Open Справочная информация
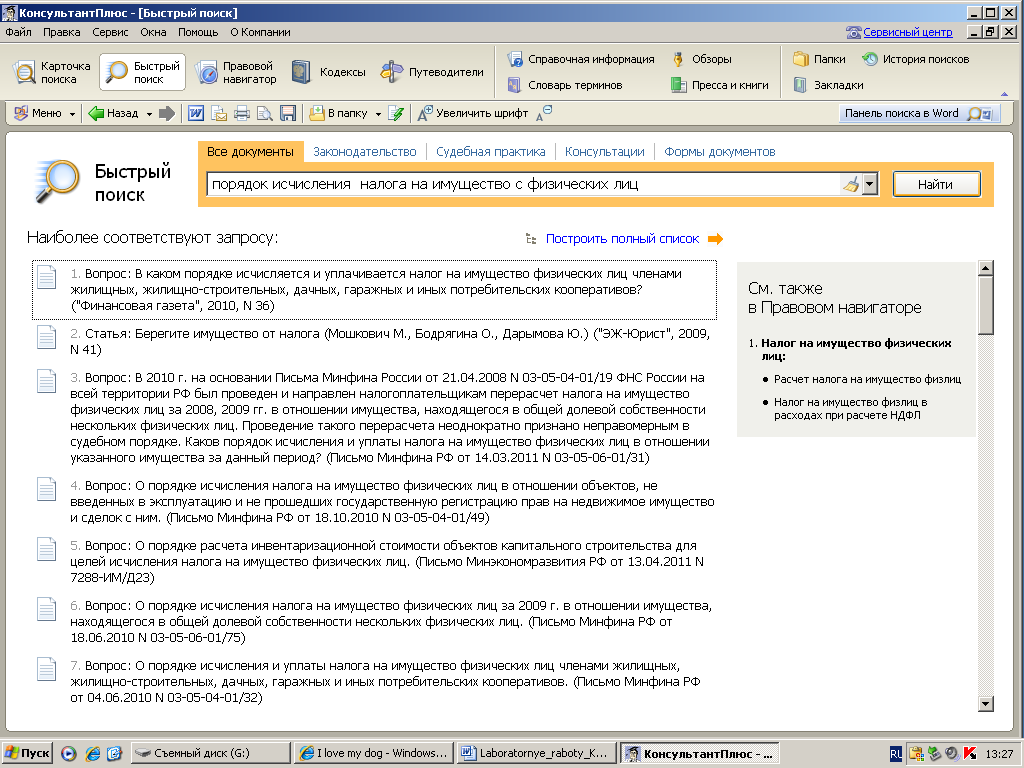This screenshot has width=1024, height=768. click(581, 59)
